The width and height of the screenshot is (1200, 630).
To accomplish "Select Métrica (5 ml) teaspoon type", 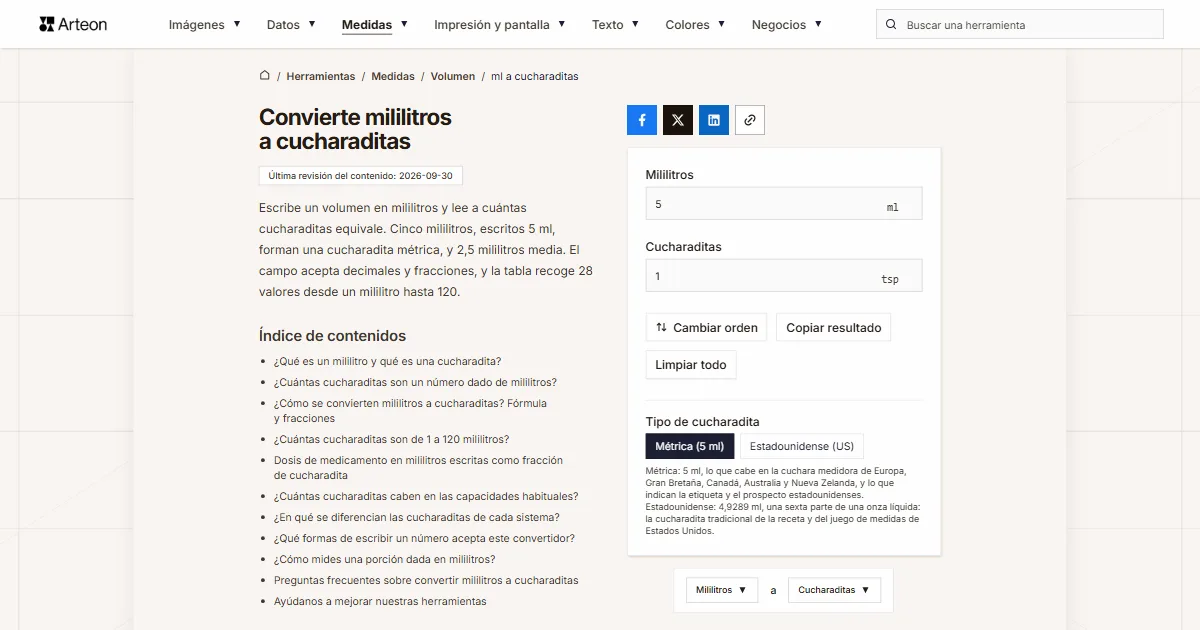I will [690, 446].
